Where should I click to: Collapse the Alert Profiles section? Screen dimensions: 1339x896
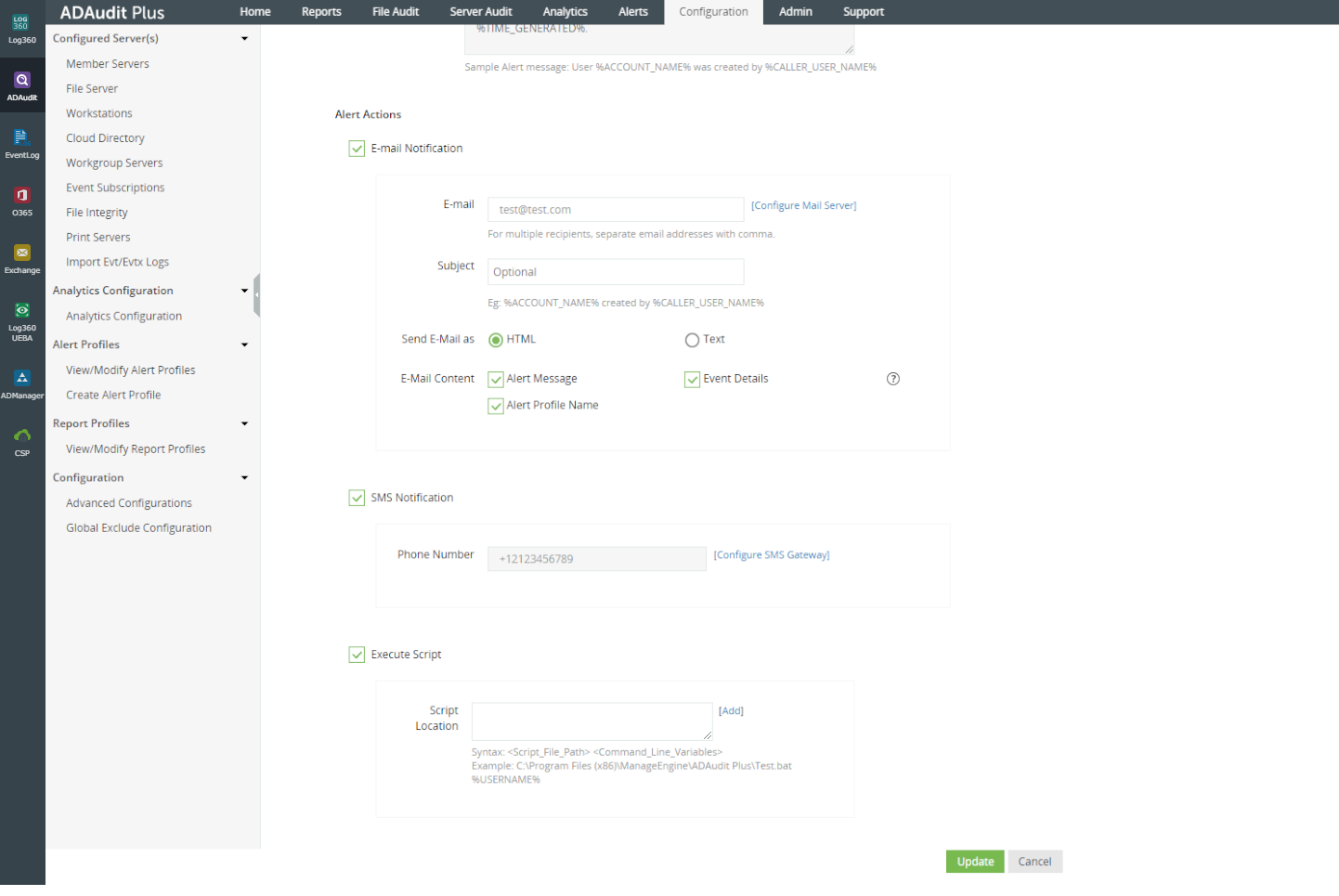(244, 344)
